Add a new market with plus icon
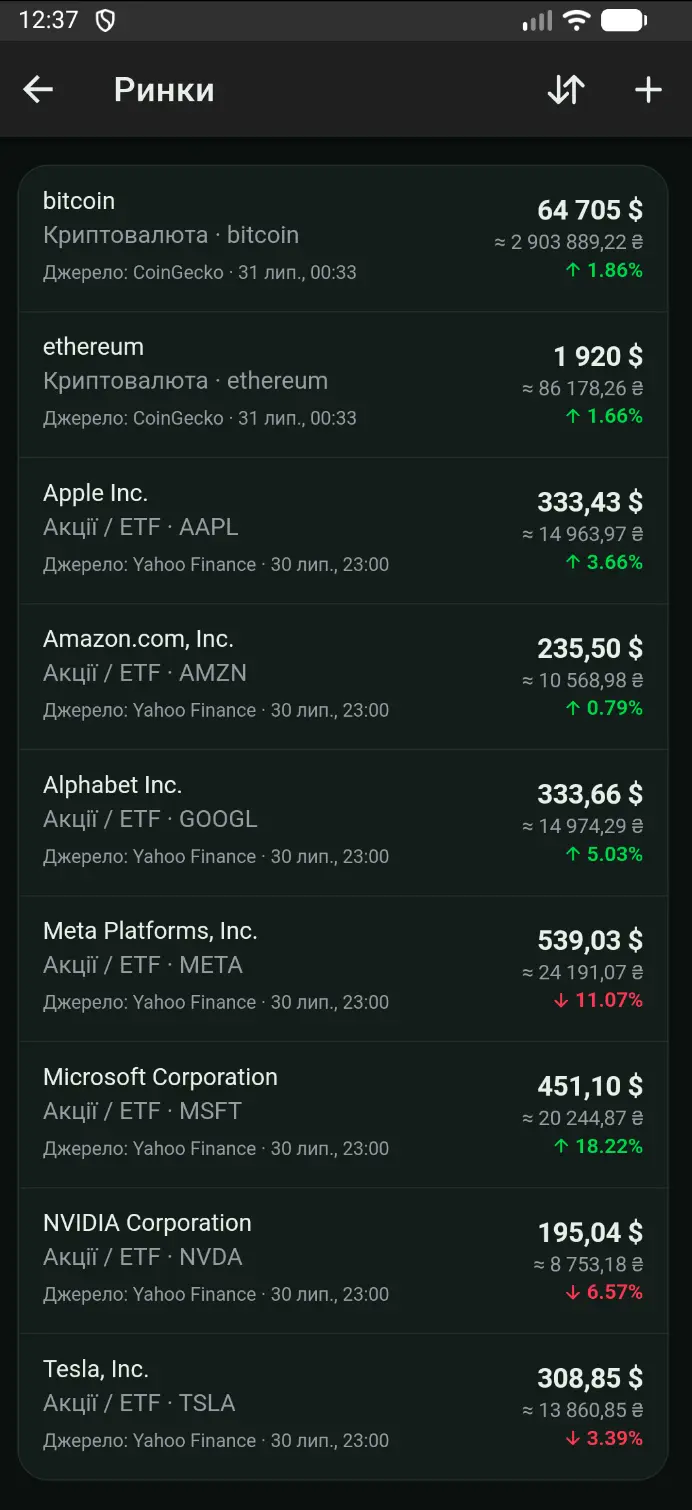Image resolution: width=692 pixels, height=1510 pixels. (649, 90)
